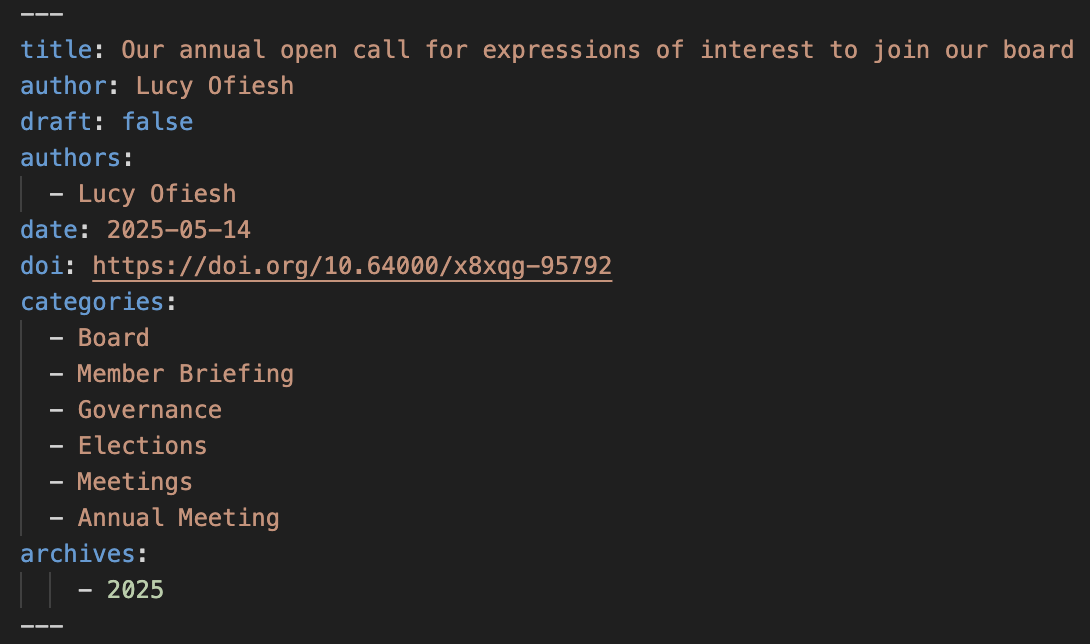Screen dimensions: 1090x644
Task: Open the doi.org DOI link
Action: click(352, 266)
